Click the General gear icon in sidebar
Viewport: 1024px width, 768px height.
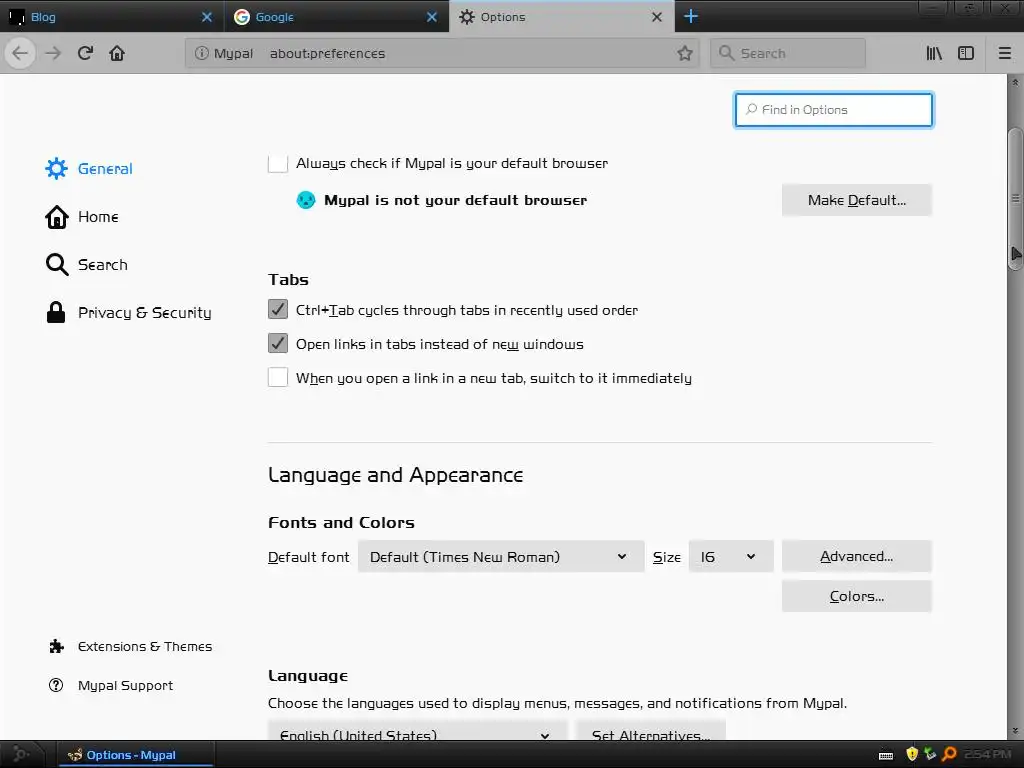click(x=56, y=168)
